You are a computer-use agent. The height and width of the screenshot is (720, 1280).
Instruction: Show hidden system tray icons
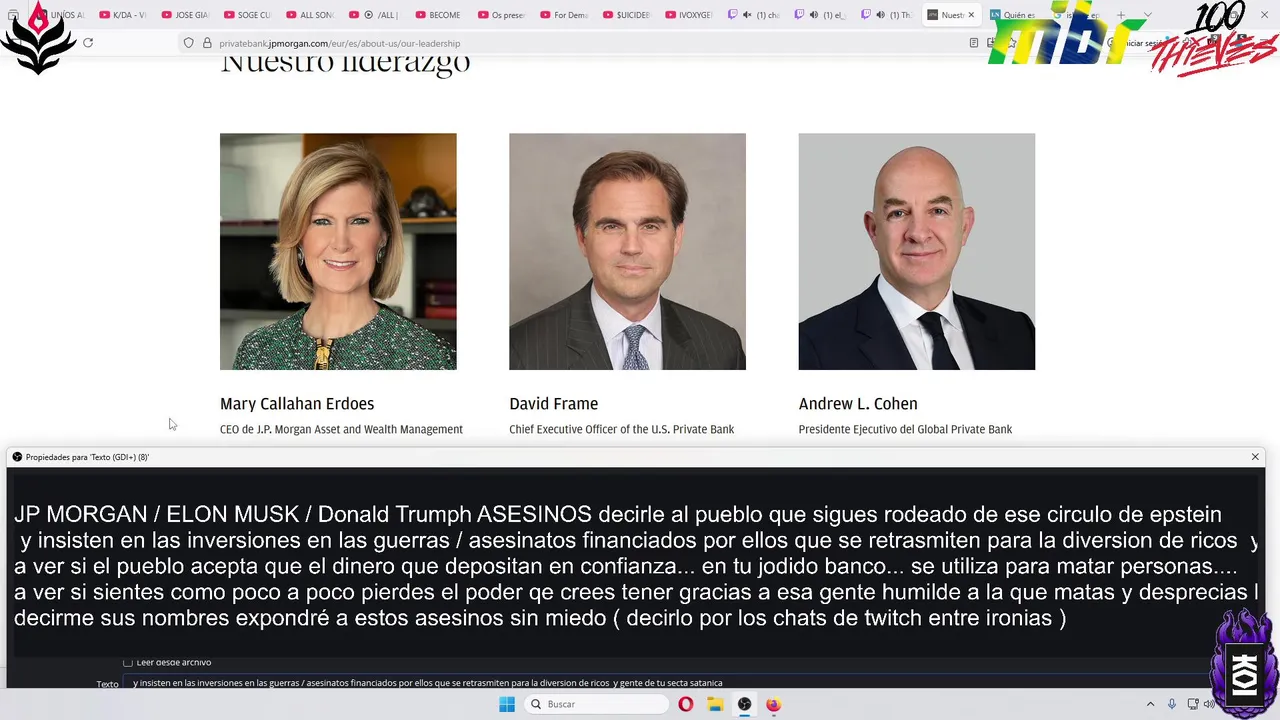(1150, 704)
